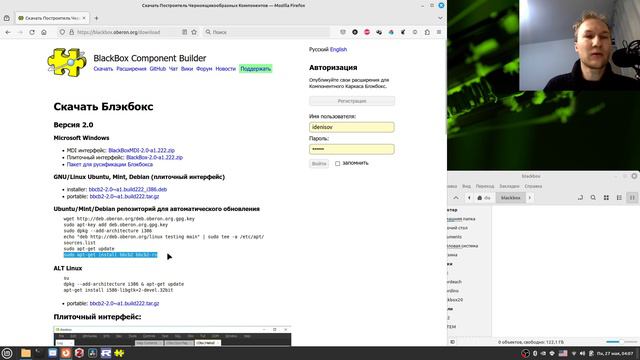
Task: Open the terminal icon in taskbar
Action: (x=39, y=353)
